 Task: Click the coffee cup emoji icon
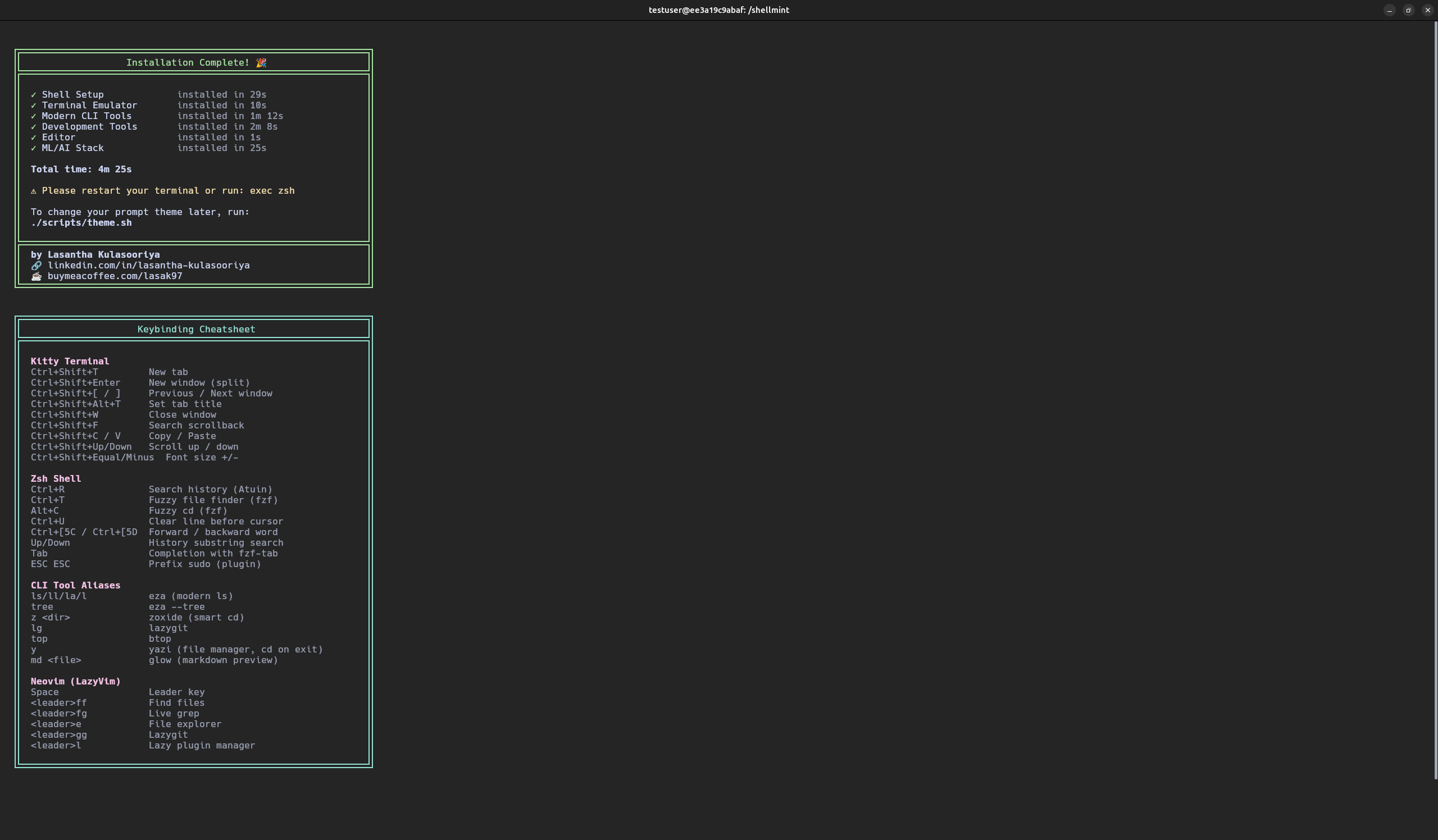(x=36, y=276)
